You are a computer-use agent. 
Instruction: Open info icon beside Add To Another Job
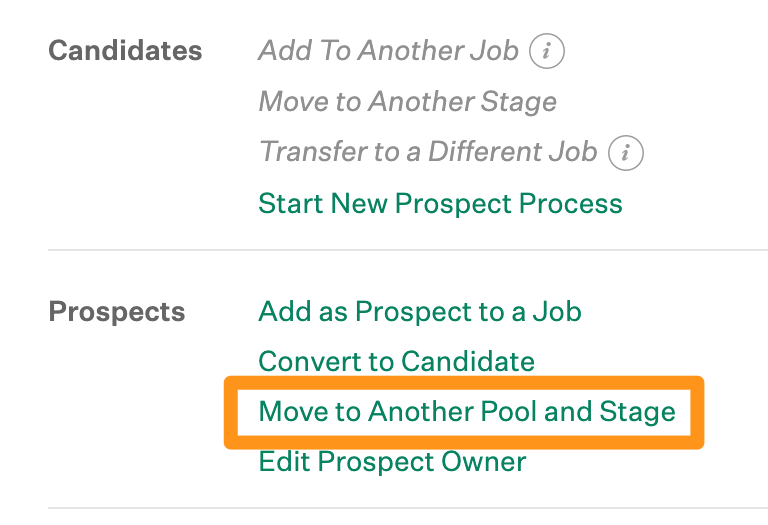pyautogui.click(x=547, y=51)
